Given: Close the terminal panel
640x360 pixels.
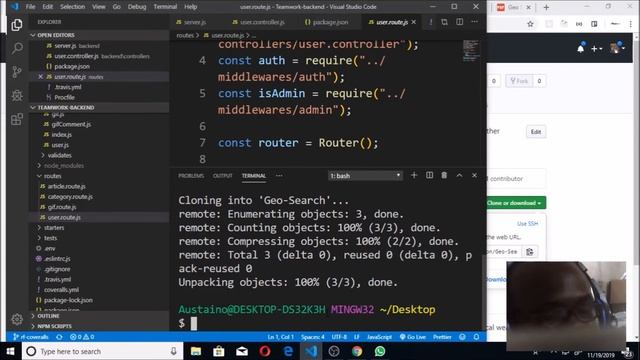Looking at the screenshot, I should (474, 175).
